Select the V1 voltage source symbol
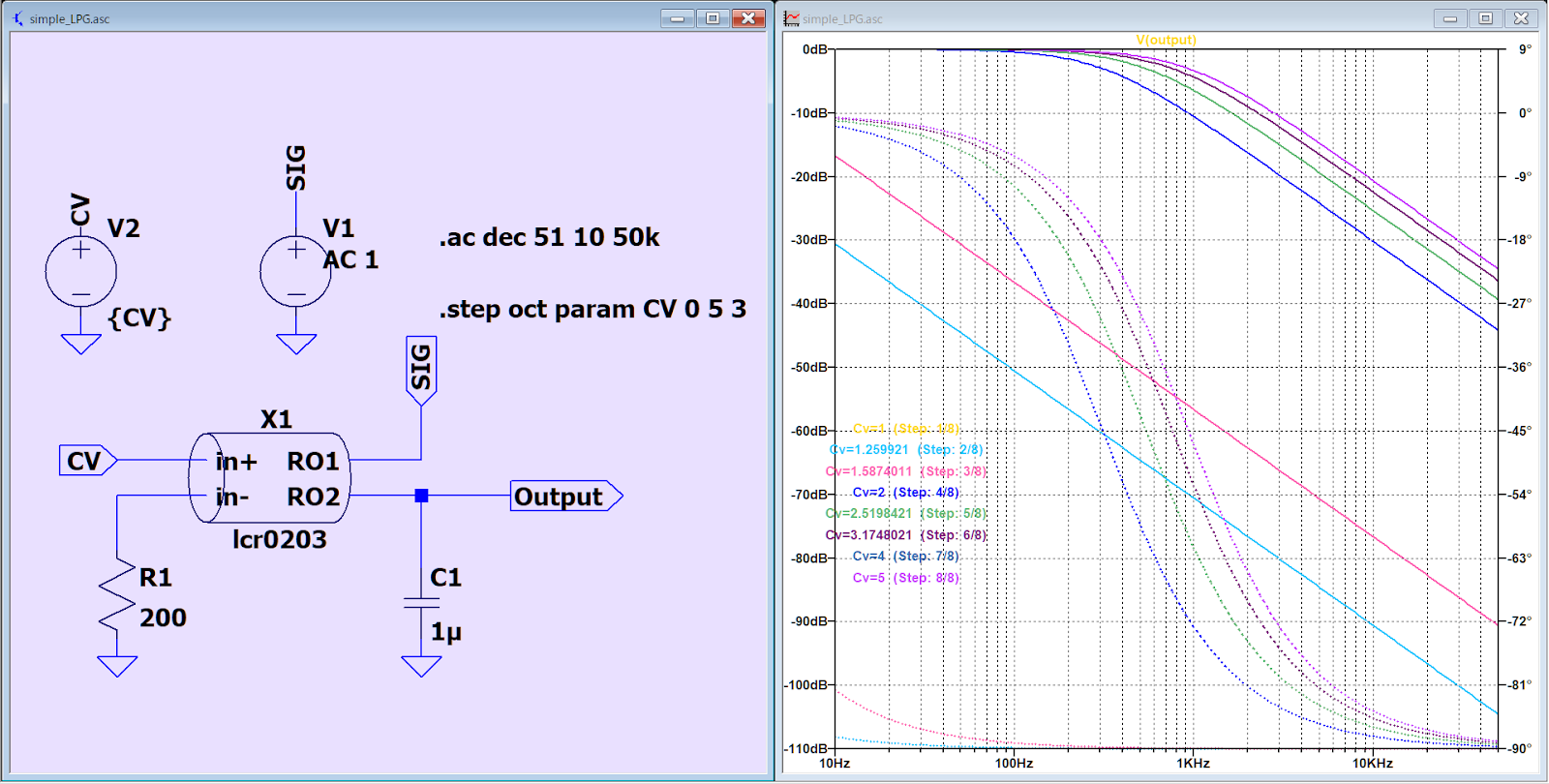This screenshot has height=784, width=1549. 296,271
